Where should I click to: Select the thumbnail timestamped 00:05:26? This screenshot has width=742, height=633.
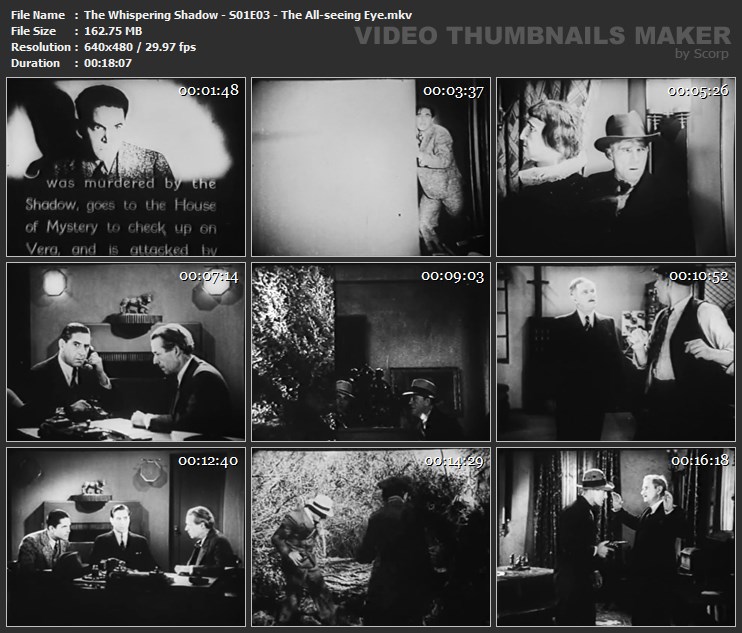(616, 167)
